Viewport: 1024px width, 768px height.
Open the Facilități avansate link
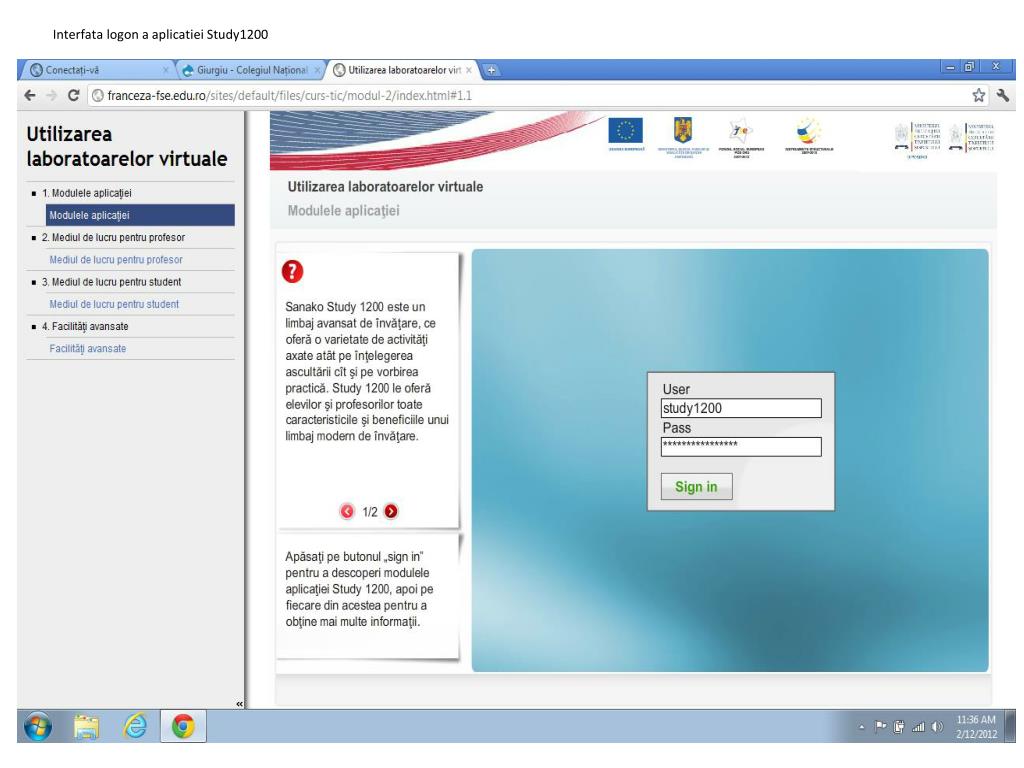tap(88, 349)
